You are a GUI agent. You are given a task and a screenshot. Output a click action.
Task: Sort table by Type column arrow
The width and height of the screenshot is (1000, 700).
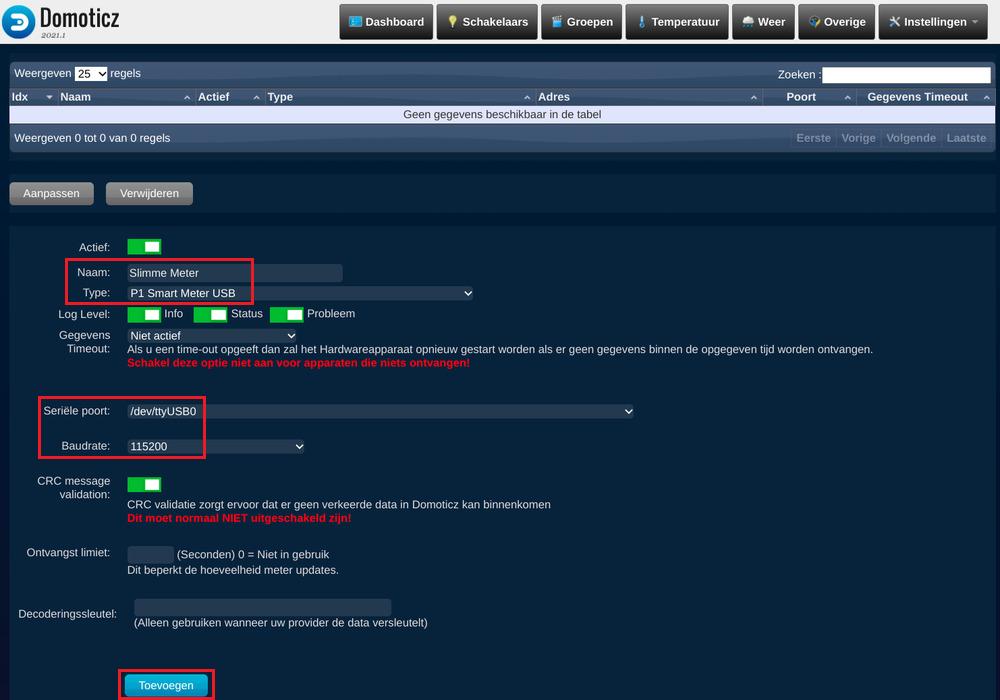click(527, 98)
